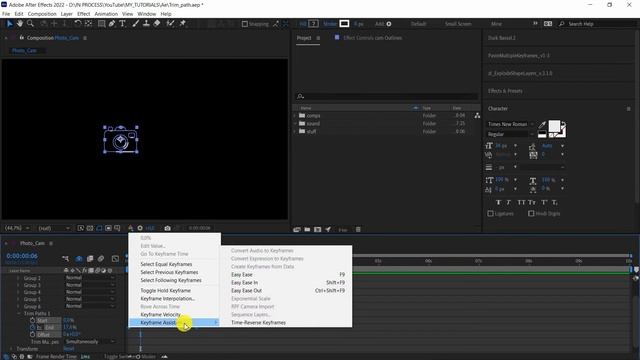Click the eyedropper in Character panel
Screen dimensions: 640x360
tap(542, 124)
